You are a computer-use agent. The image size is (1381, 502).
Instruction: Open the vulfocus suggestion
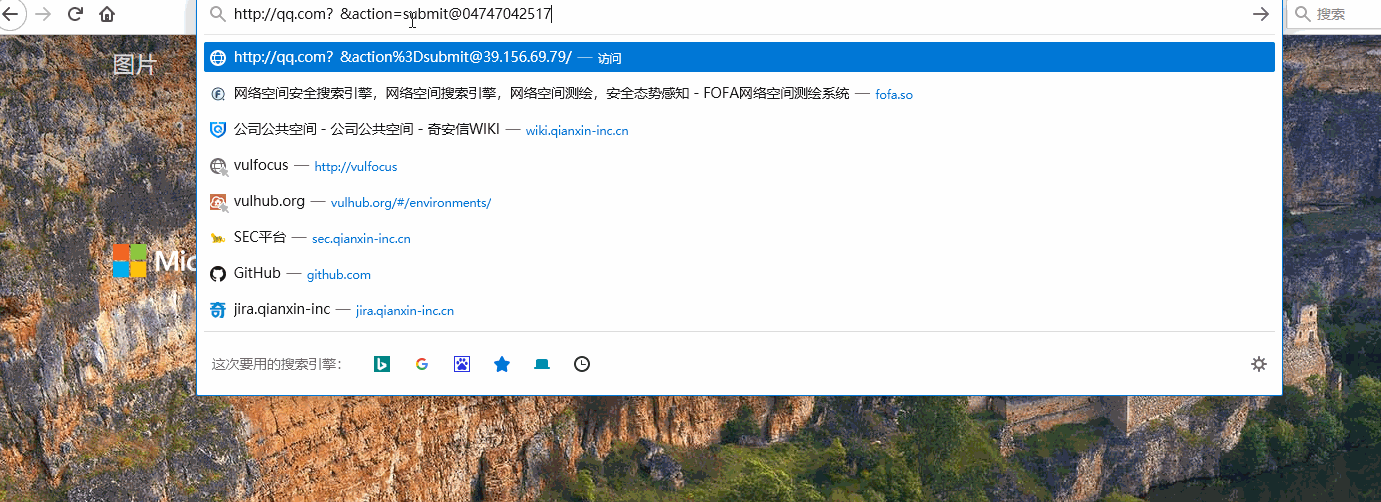(x=739, y=166)
